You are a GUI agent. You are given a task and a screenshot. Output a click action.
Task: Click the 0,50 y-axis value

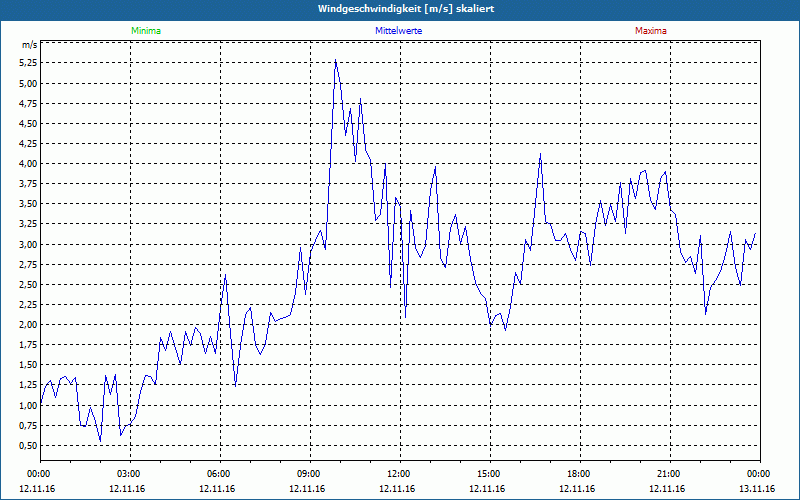point(29,445)
